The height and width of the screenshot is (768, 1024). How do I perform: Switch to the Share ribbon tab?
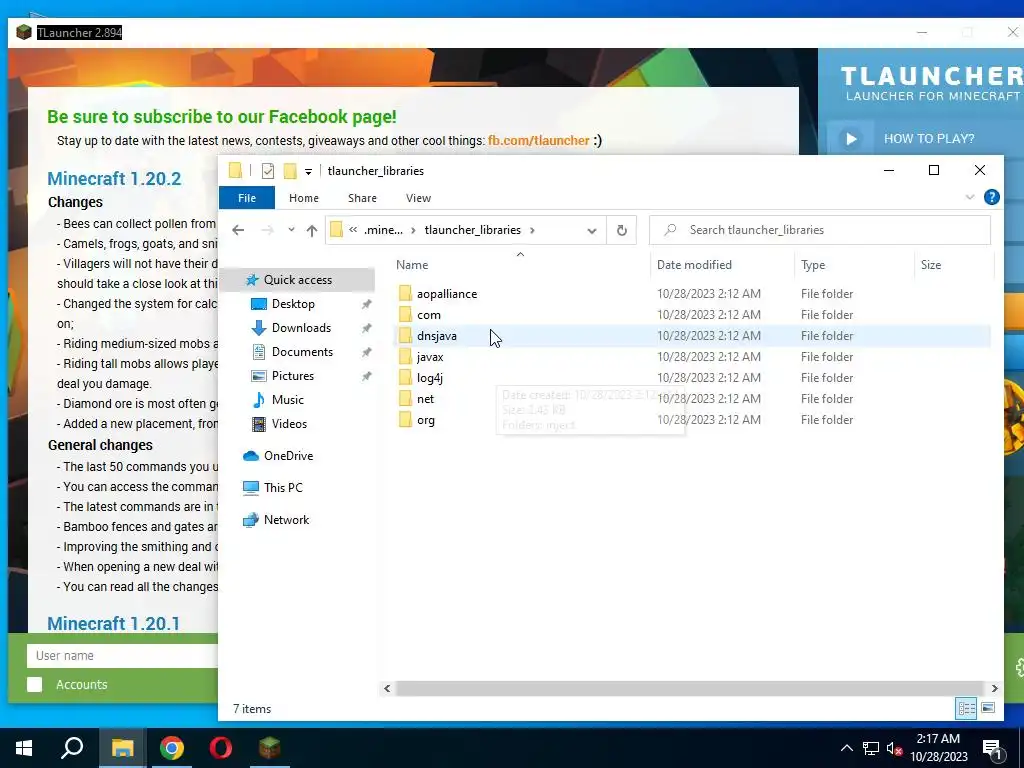coord(362,198)
